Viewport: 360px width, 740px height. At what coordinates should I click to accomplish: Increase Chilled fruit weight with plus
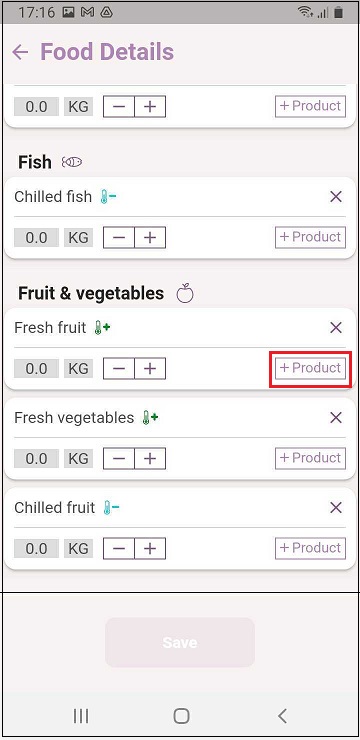click(150, 548)
